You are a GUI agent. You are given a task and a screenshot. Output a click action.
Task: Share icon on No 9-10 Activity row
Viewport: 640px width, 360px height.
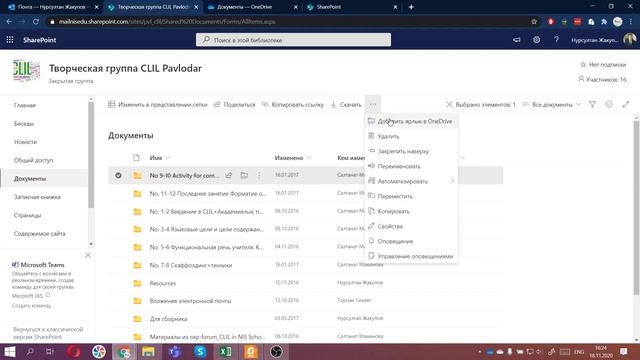click(229, 175)
